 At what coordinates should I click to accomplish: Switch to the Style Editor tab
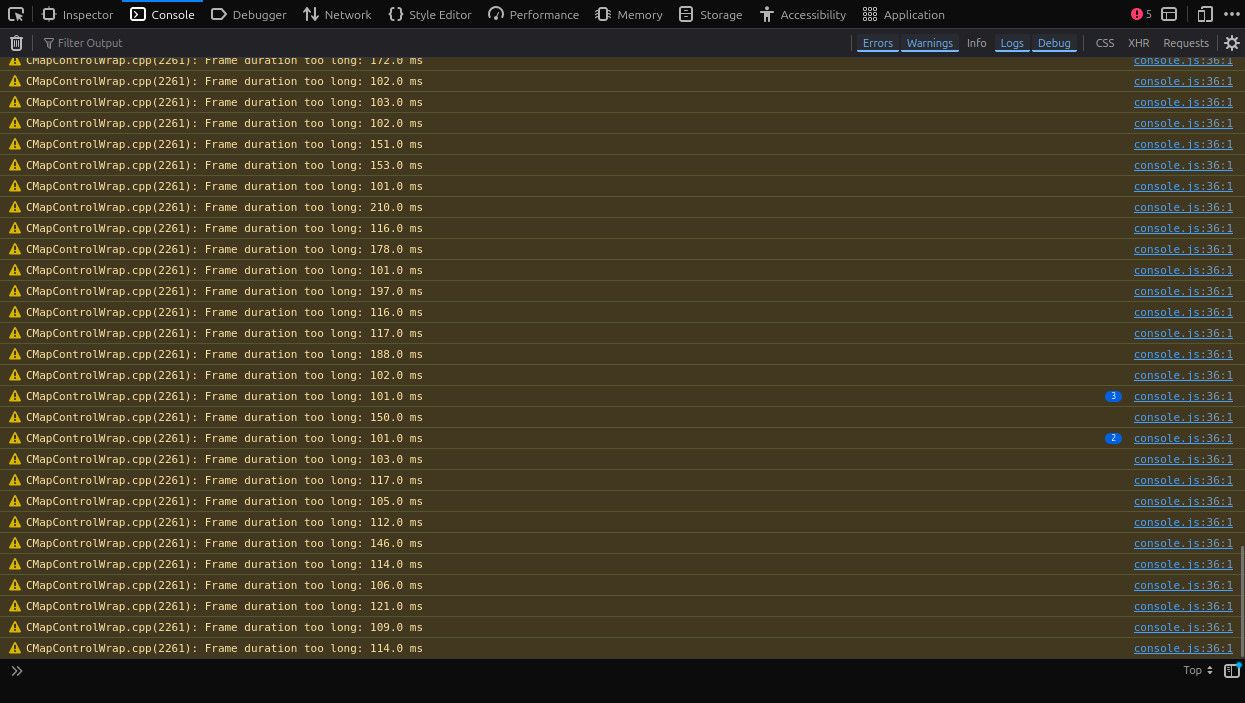tap(430, 14)
